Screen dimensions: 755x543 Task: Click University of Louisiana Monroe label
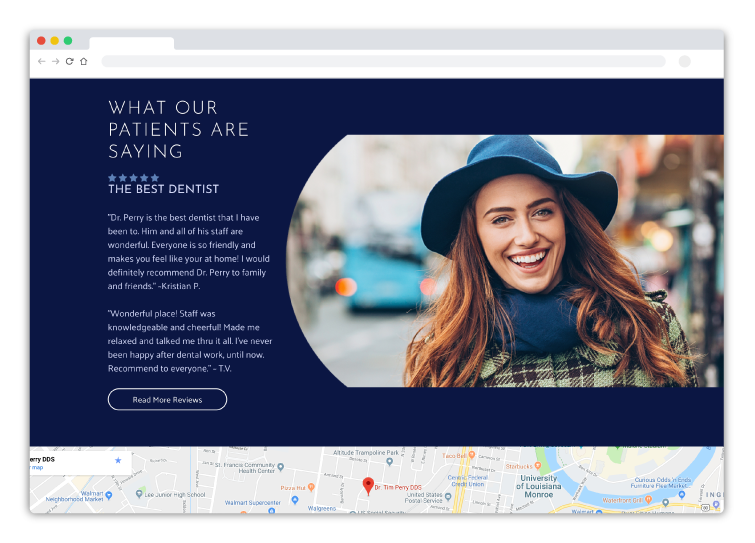click(538, 486)
